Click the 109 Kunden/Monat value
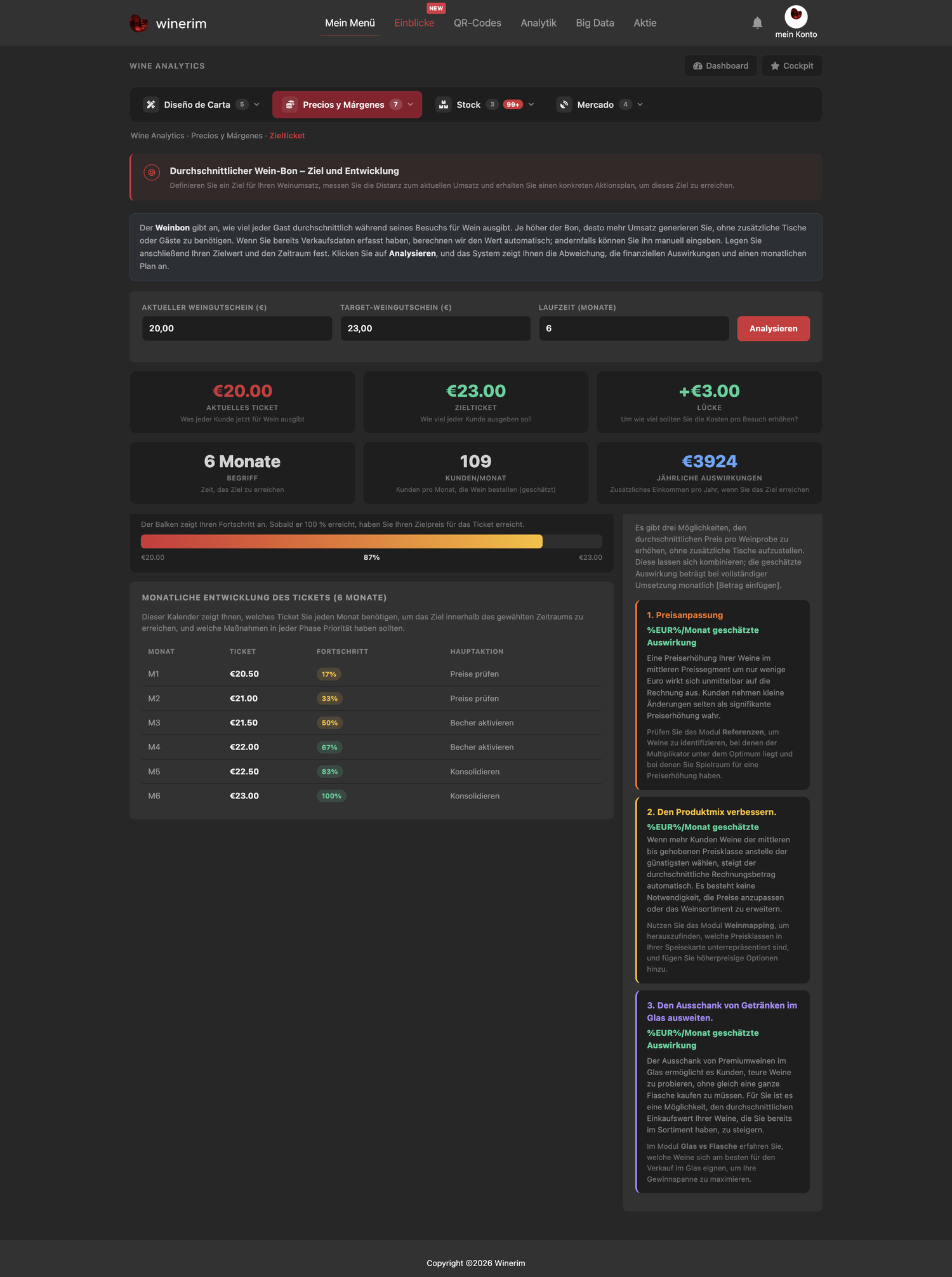 (475, 461)
